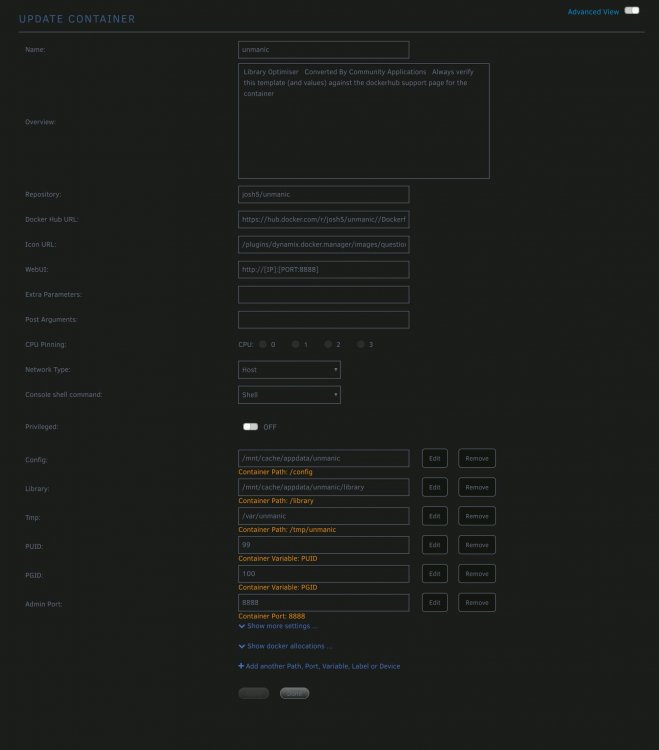The width and height of the screenshot is (659, 750).
Task: Expand Show docker allocations
Action: 285,646
